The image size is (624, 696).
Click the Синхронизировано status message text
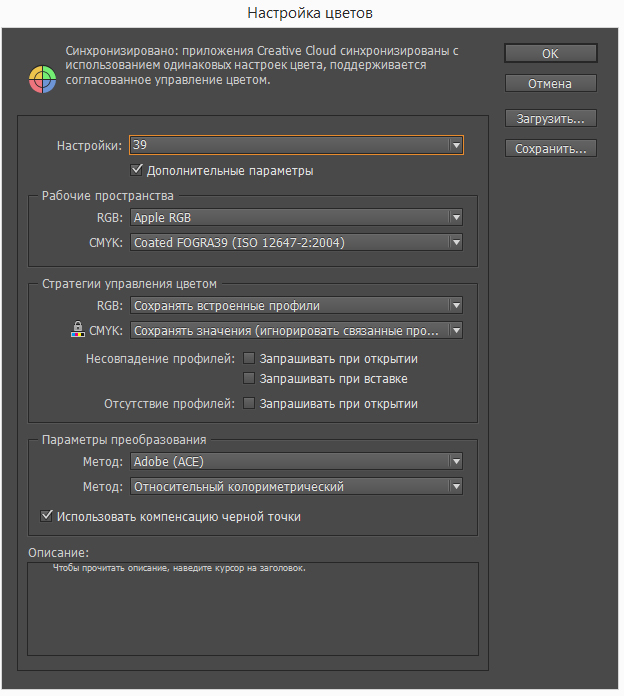coord(262,65)
